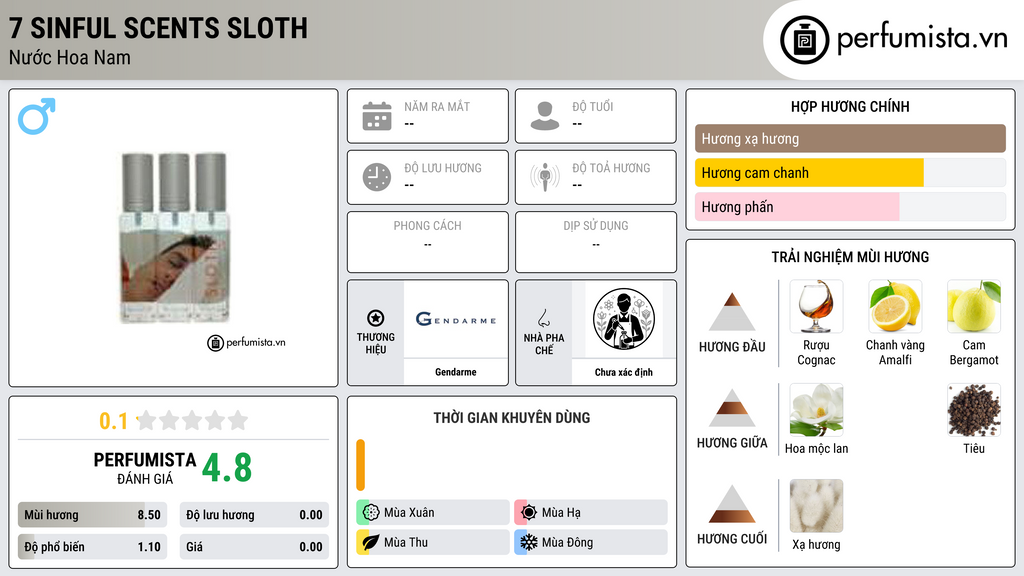The image size is (1024, 576).
Task: Click the perfumista.vn bottle logo icon
Action: click(x=804, y=40)
